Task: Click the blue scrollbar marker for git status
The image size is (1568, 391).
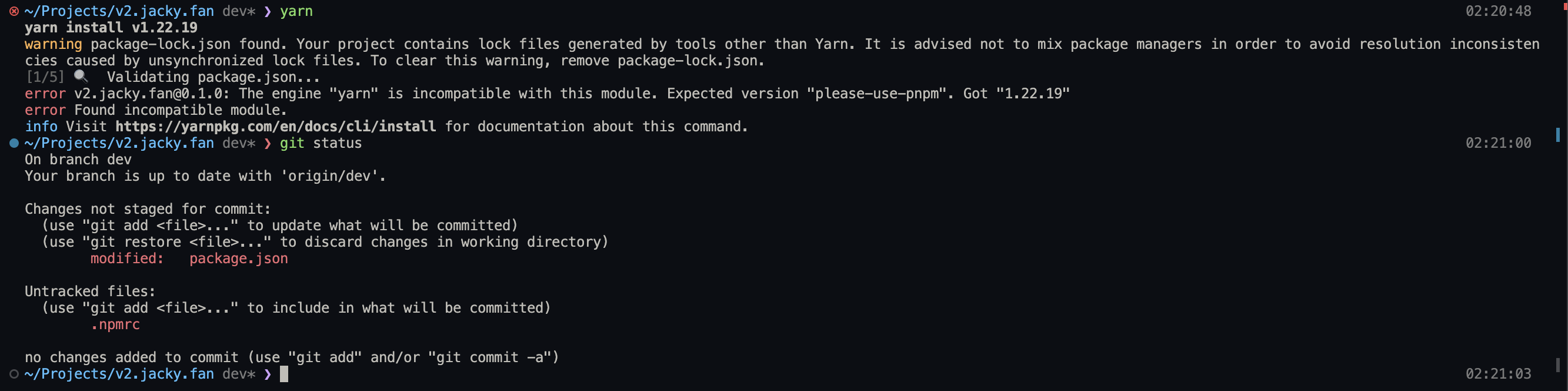Action: [1557, 135]
